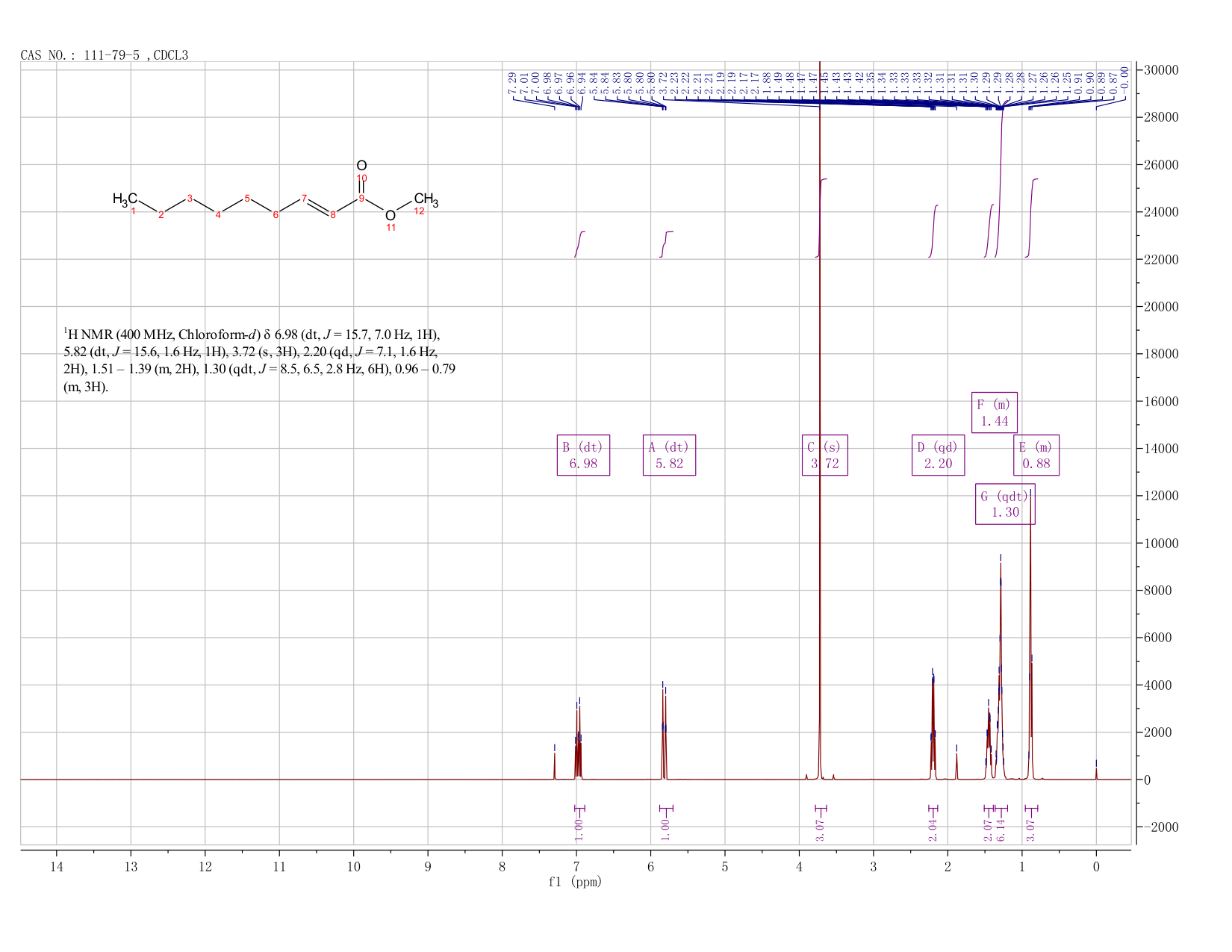The height and width of the screenshot is (952, 1232).
Task: Select the 3.07 integral under the 3.72 peak
Action: (x=820, y=830)
